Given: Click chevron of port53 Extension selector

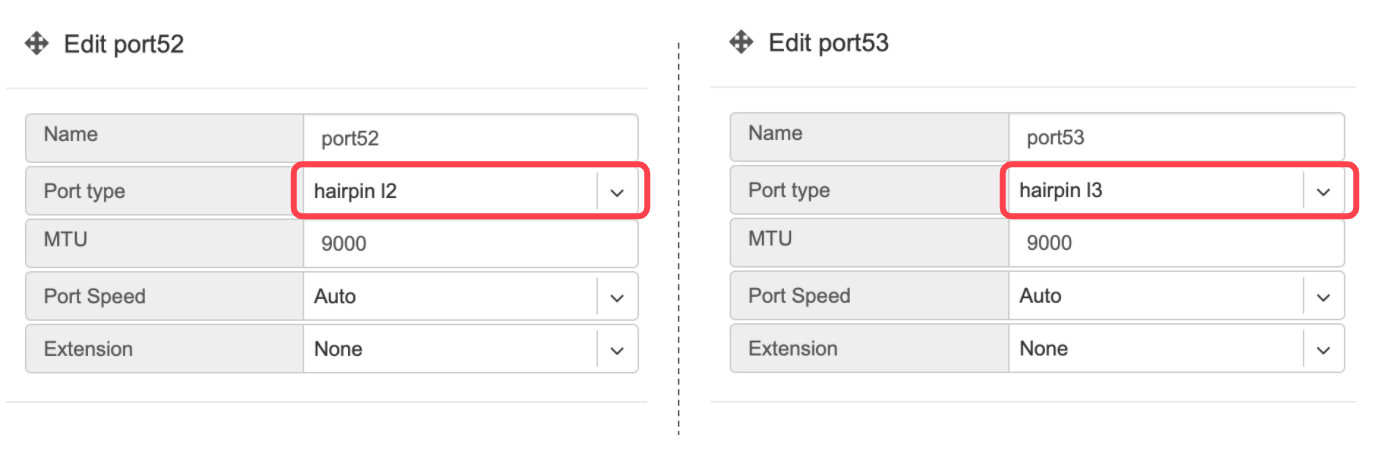Looking at the screenshot, I should point(1323,350).
